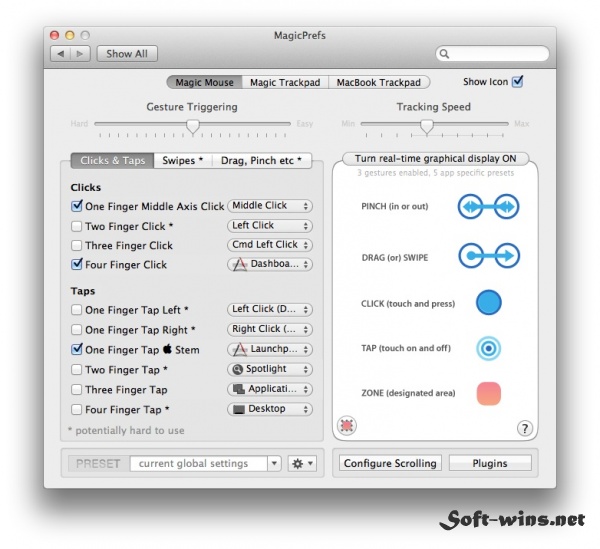The width and height of the screenshot is (600, 549).
Task: Click Configure Scrolling button
Action: coord(390,463)
